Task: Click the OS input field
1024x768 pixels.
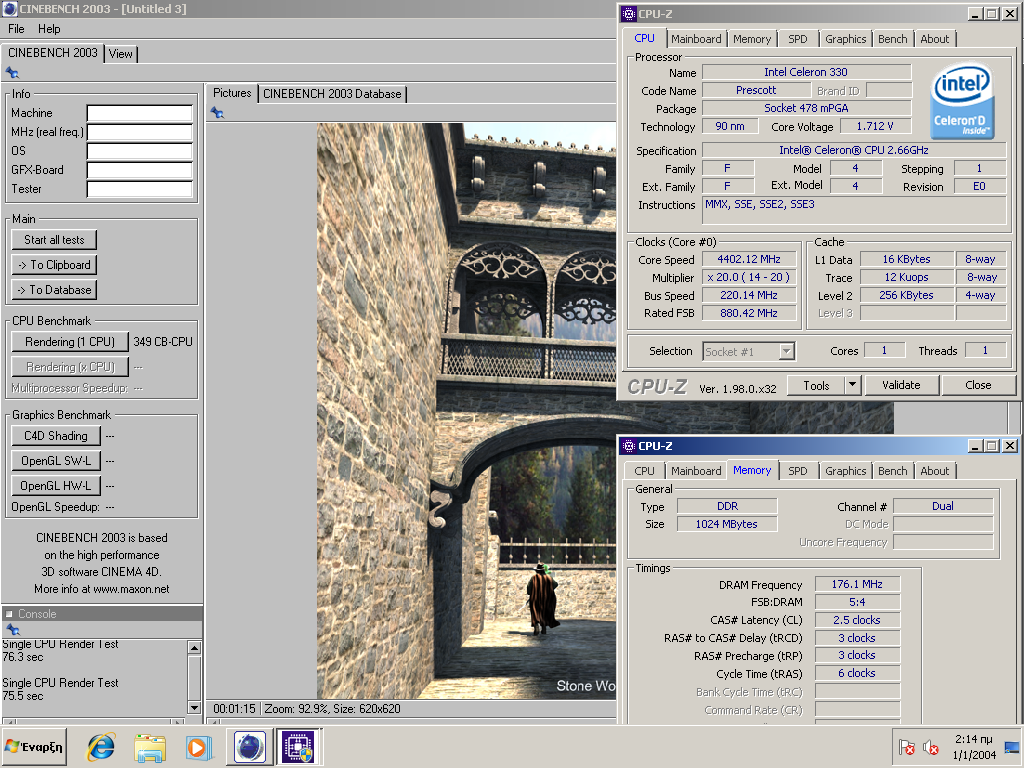Action: coord(140,152)
